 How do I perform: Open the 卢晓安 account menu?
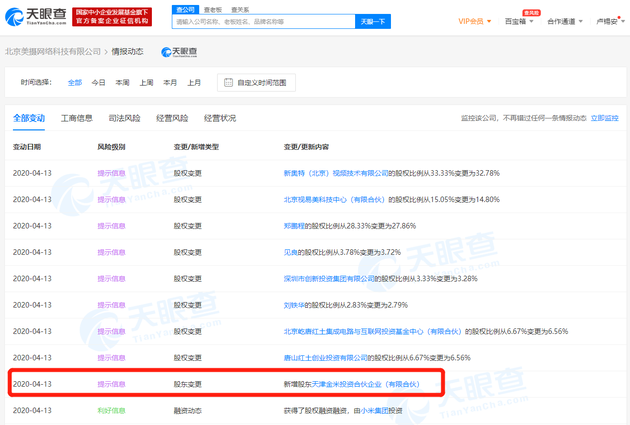[608, 21]
